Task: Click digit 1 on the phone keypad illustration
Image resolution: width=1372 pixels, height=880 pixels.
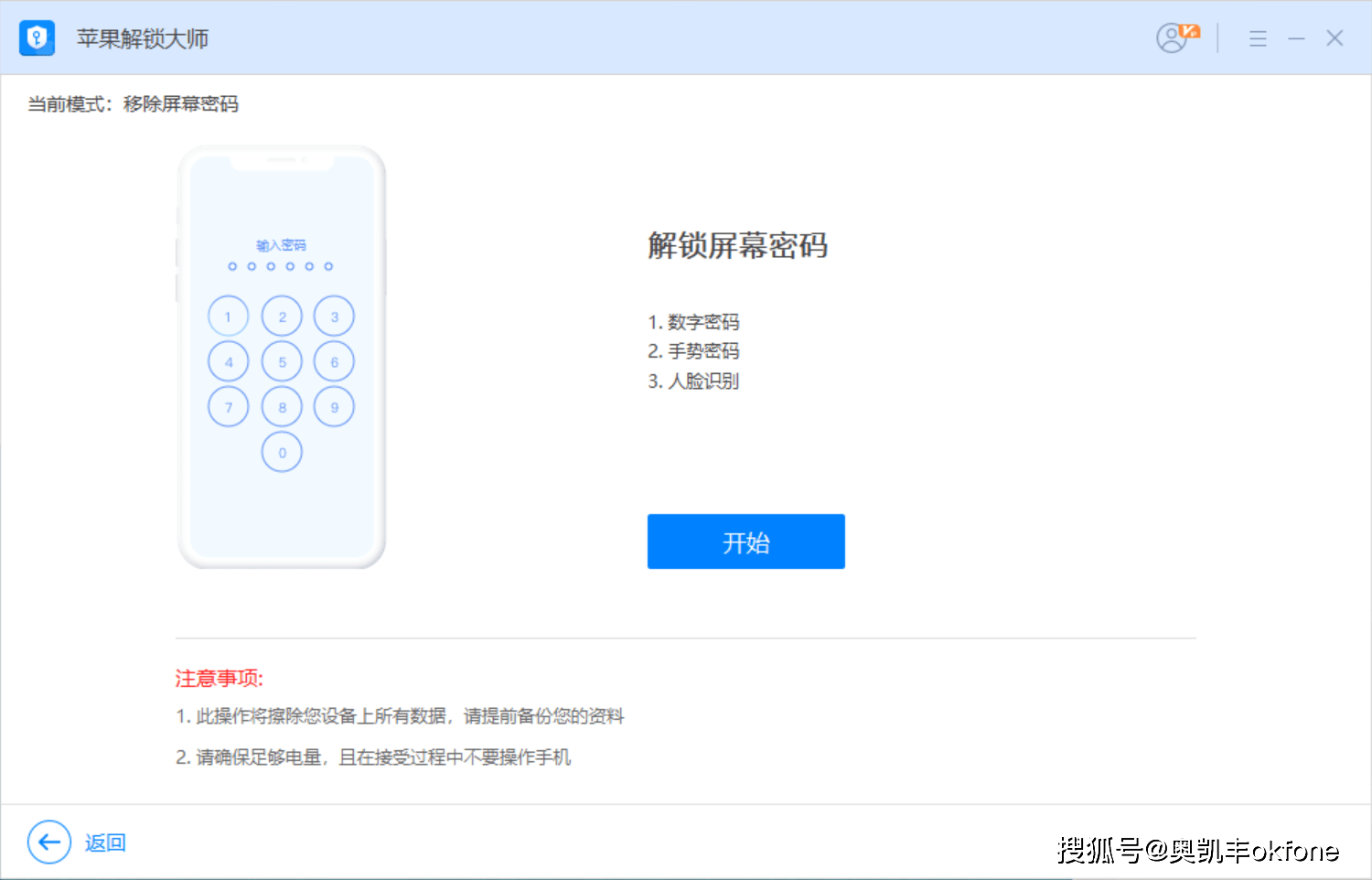Action: (x=228, y=315)
